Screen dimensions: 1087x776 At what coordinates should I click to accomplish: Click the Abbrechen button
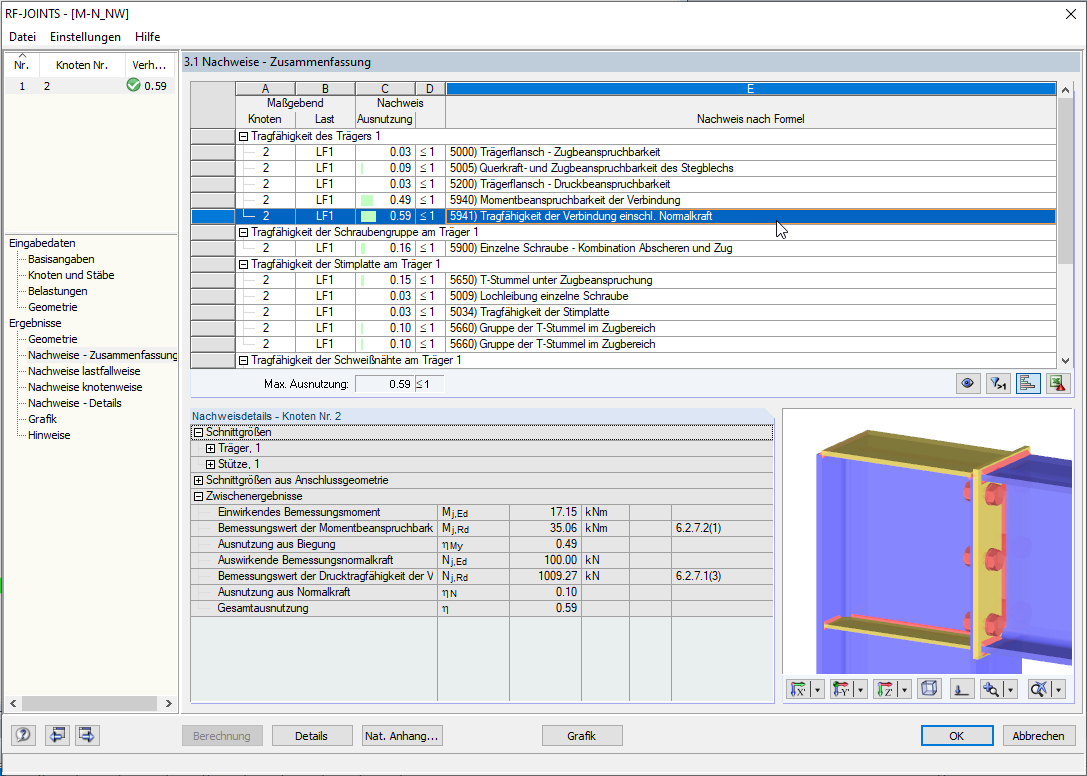(1038, 736)
